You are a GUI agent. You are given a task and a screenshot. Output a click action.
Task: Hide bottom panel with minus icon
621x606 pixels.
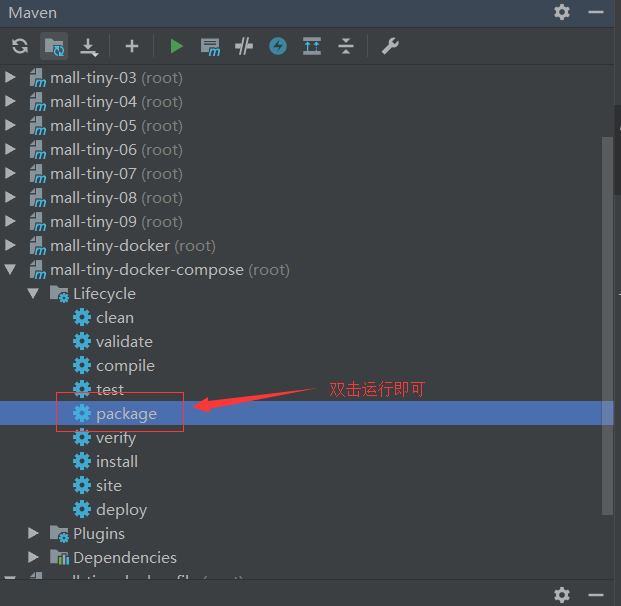tap(596, 595)
